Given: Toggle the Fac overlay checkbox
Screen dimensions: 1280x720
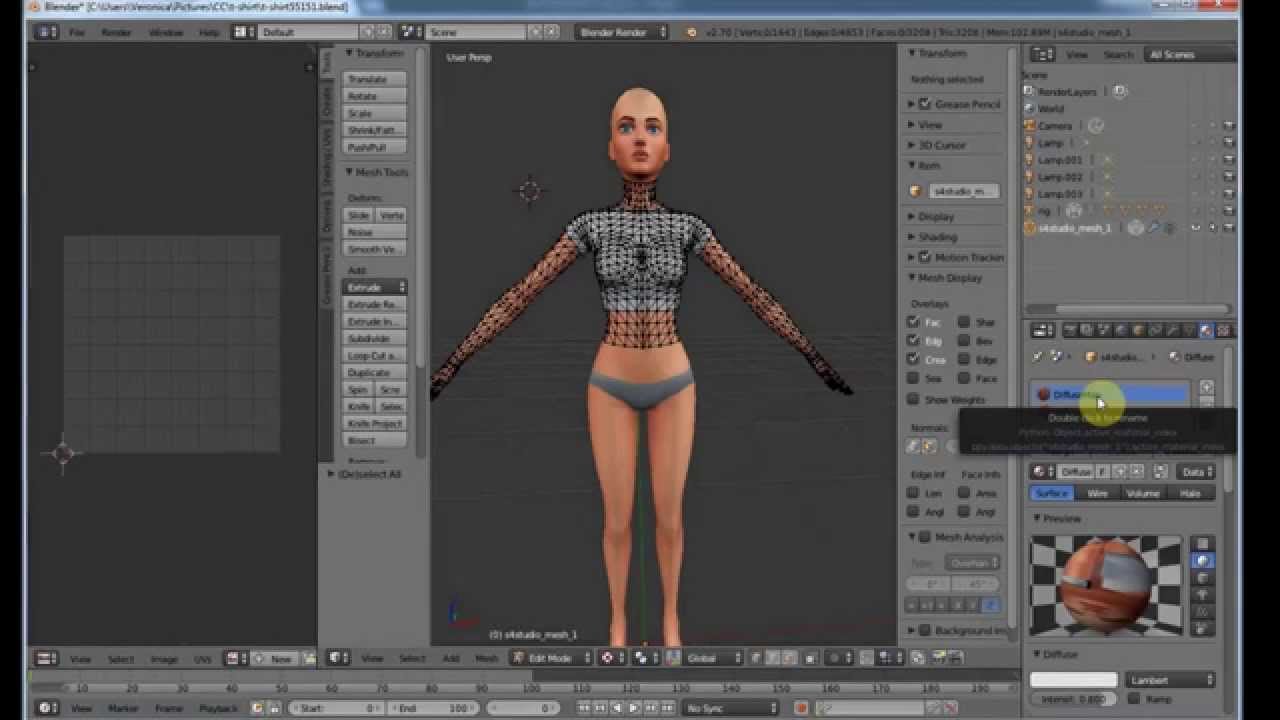Looking at the screenshot, I should click(x=913, y=322).
